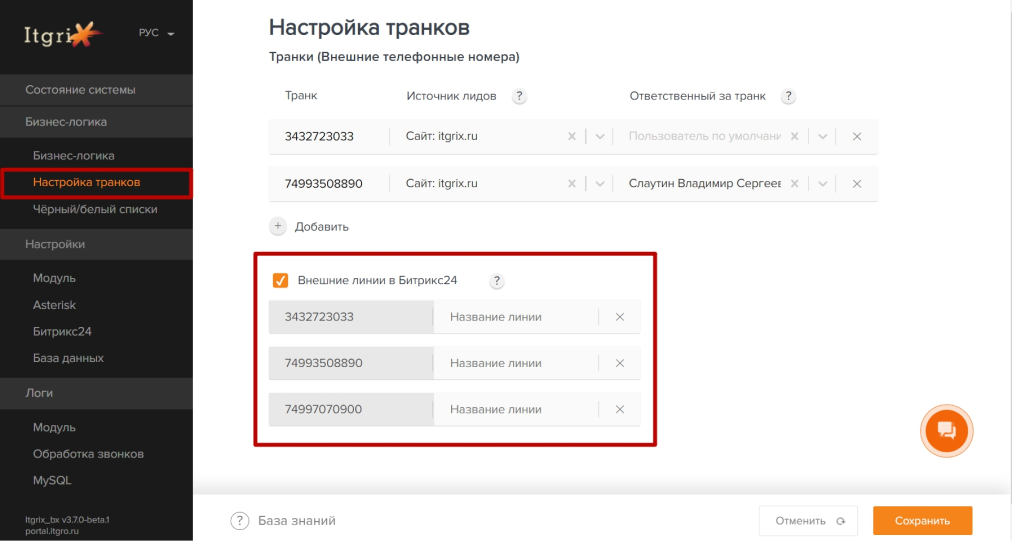
Task: Click help icon beside Внешние линии в Битрикс24
Action: (497, 281)
